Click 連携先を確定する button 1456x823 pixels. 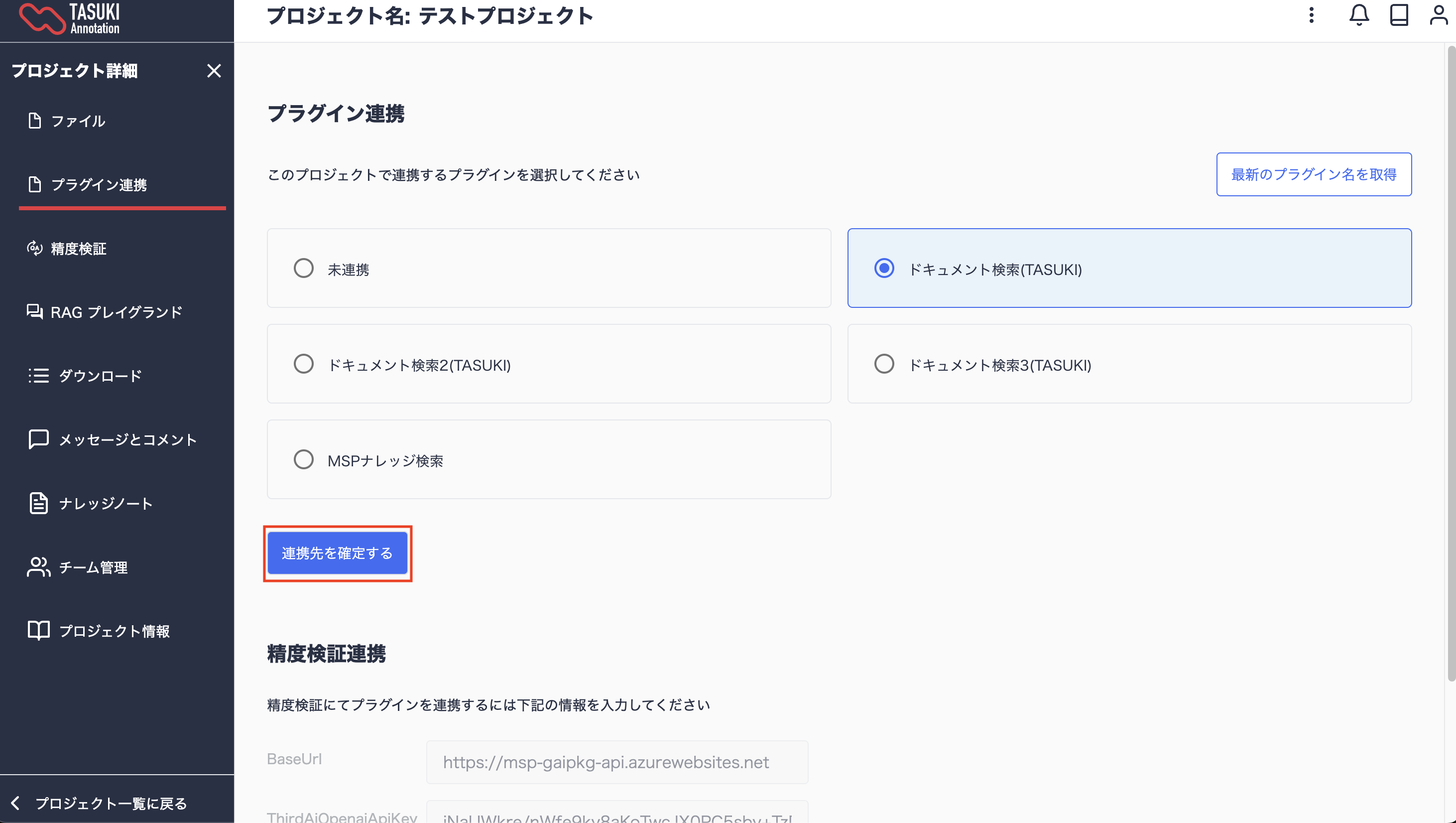(x=338, y=553)
